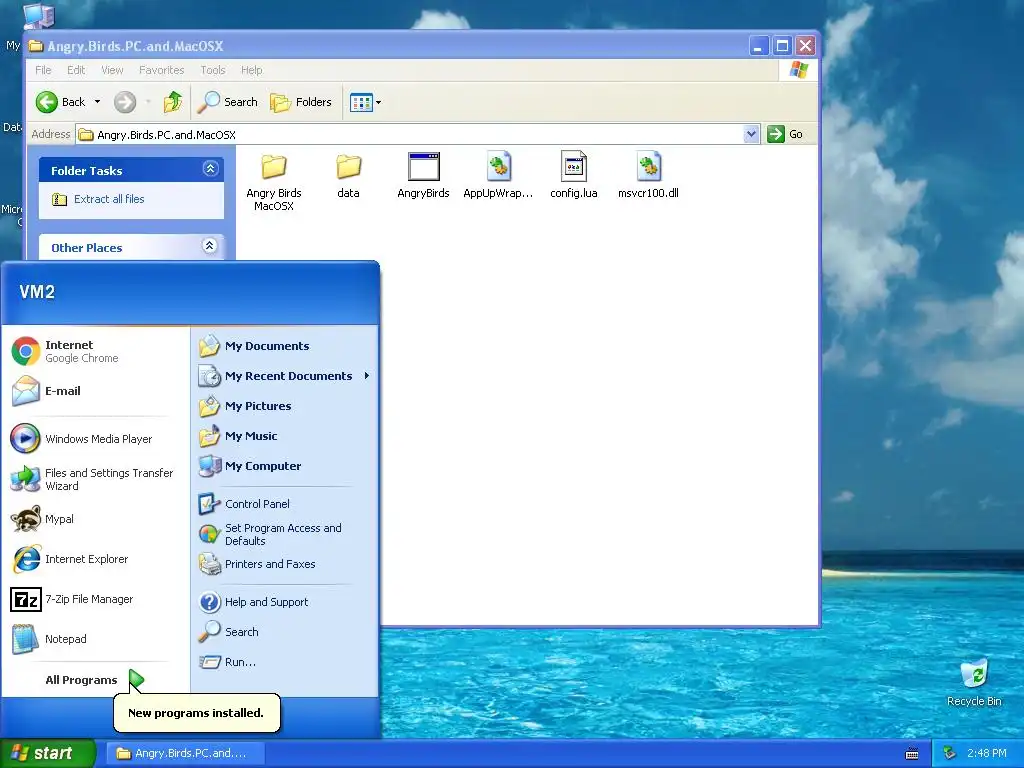Screen dimensions: 1024x768
Task: Expand My Recent Documents submenu
Action: [284, 376]
